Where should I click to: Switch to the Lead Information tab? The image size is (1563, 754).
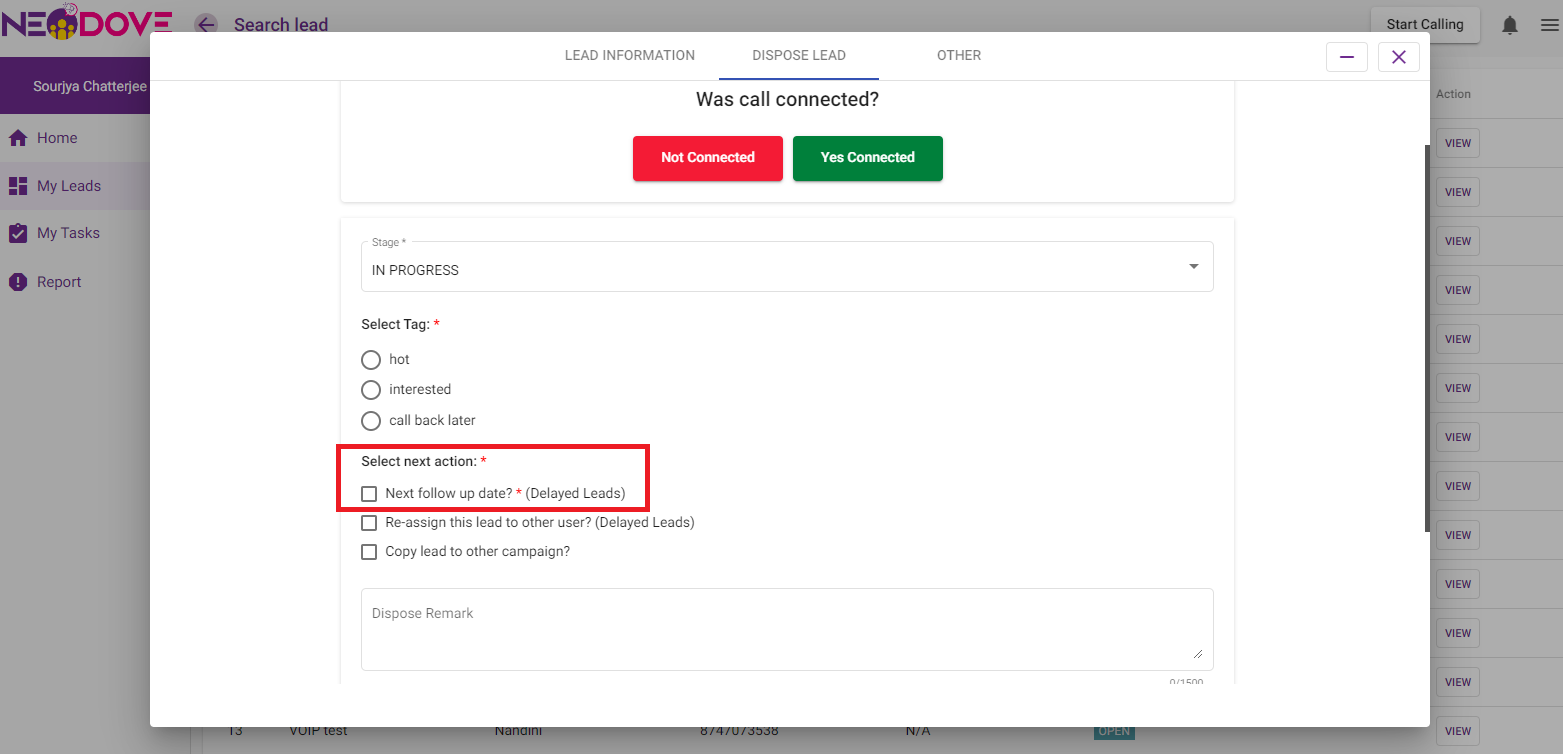tap(630, 56)
